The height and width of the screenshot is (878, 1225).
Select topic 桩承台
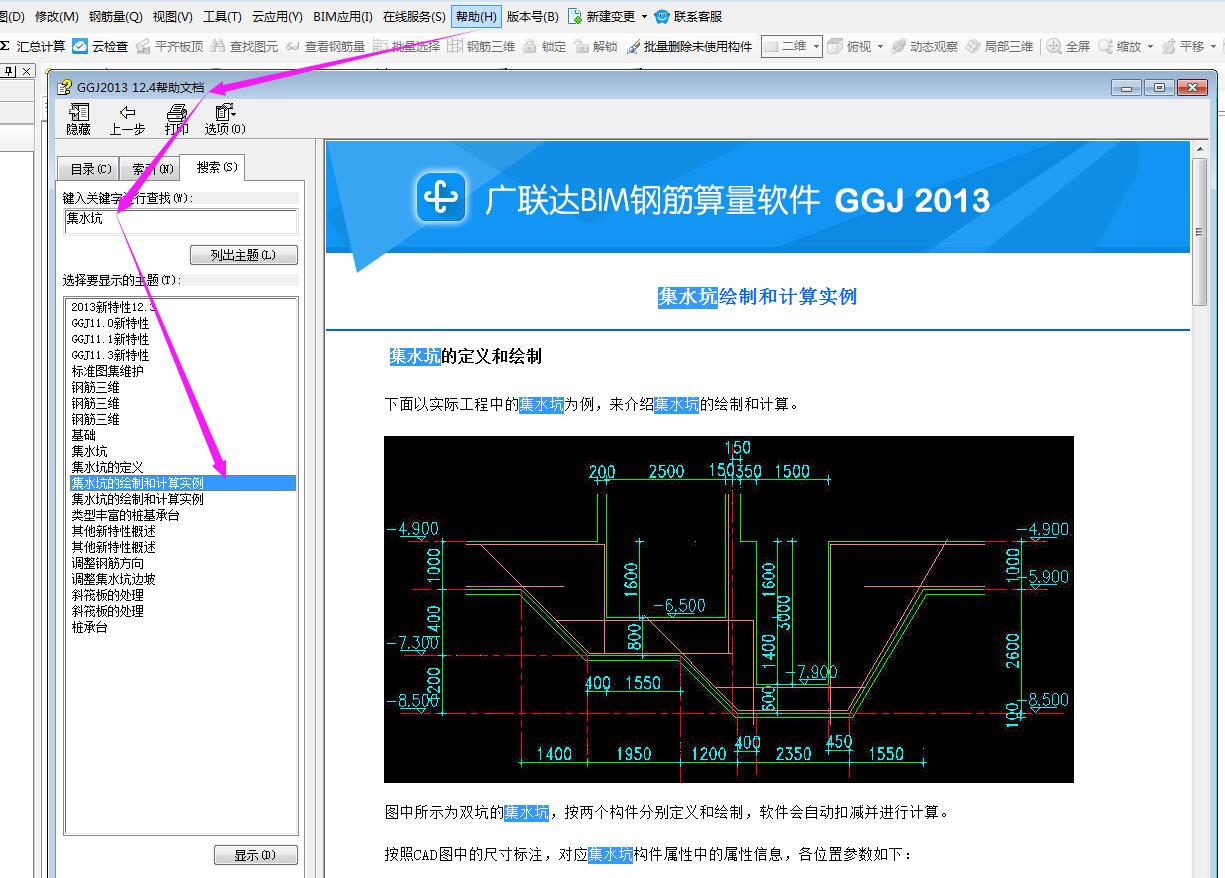[89, 627]
